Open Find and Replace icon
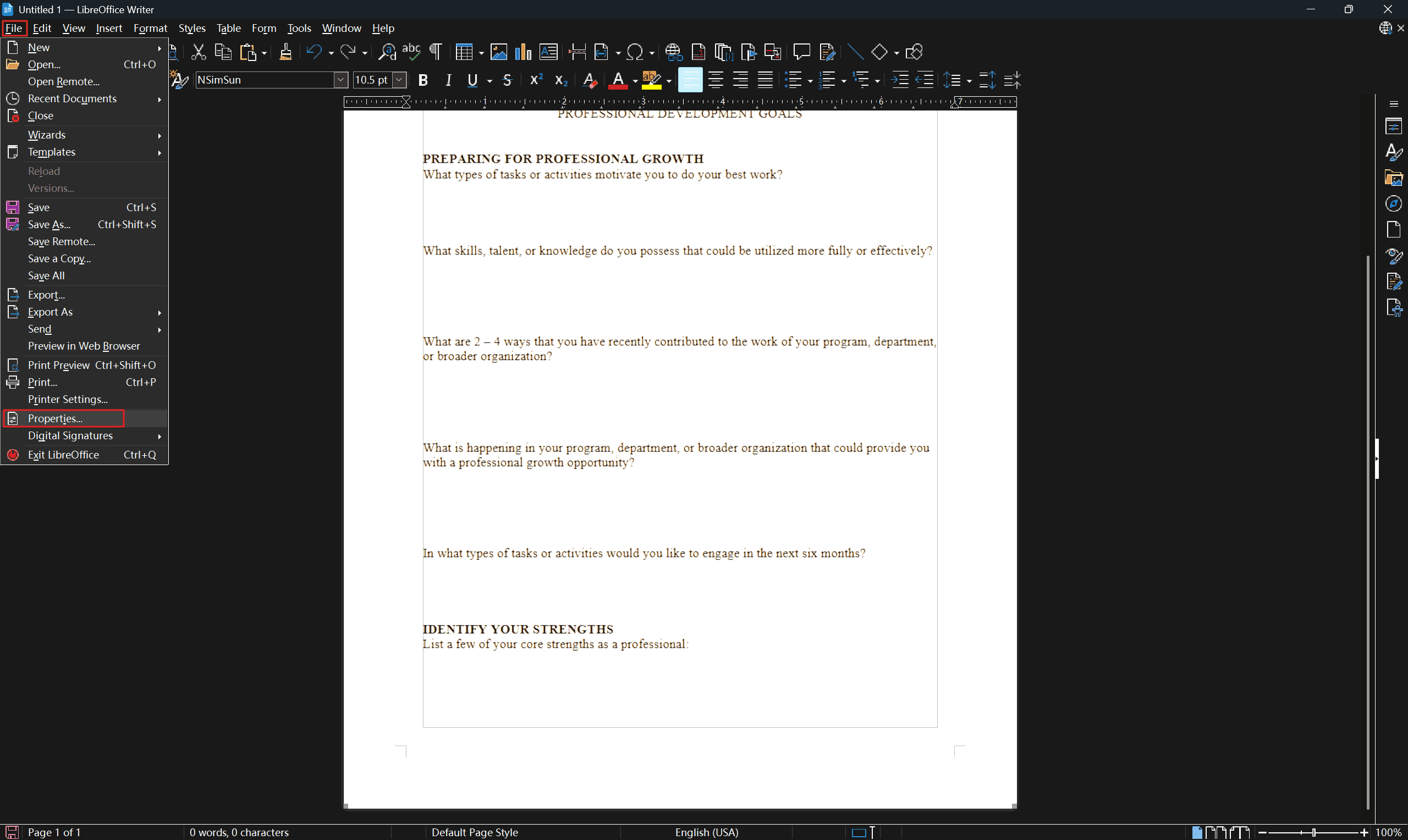The height and width of the screenshot is (840, 1408). pos(387,52)
